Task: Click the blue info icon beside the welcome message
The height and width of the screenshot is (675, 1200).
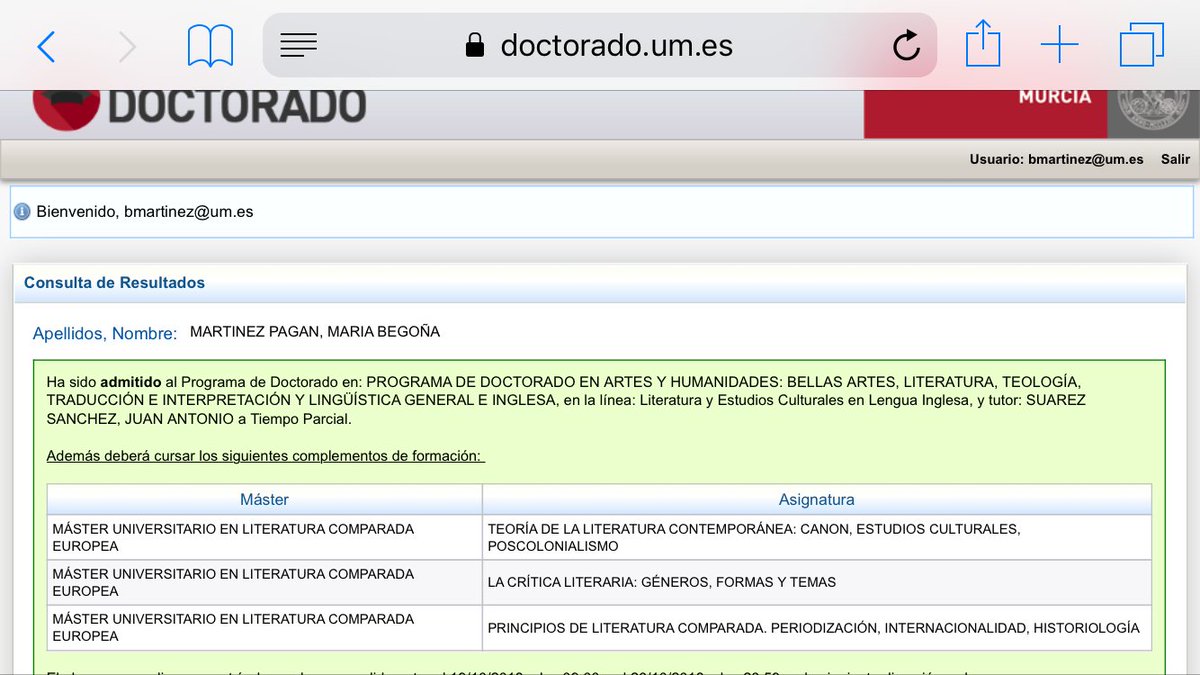Action: tap(23, 211)
